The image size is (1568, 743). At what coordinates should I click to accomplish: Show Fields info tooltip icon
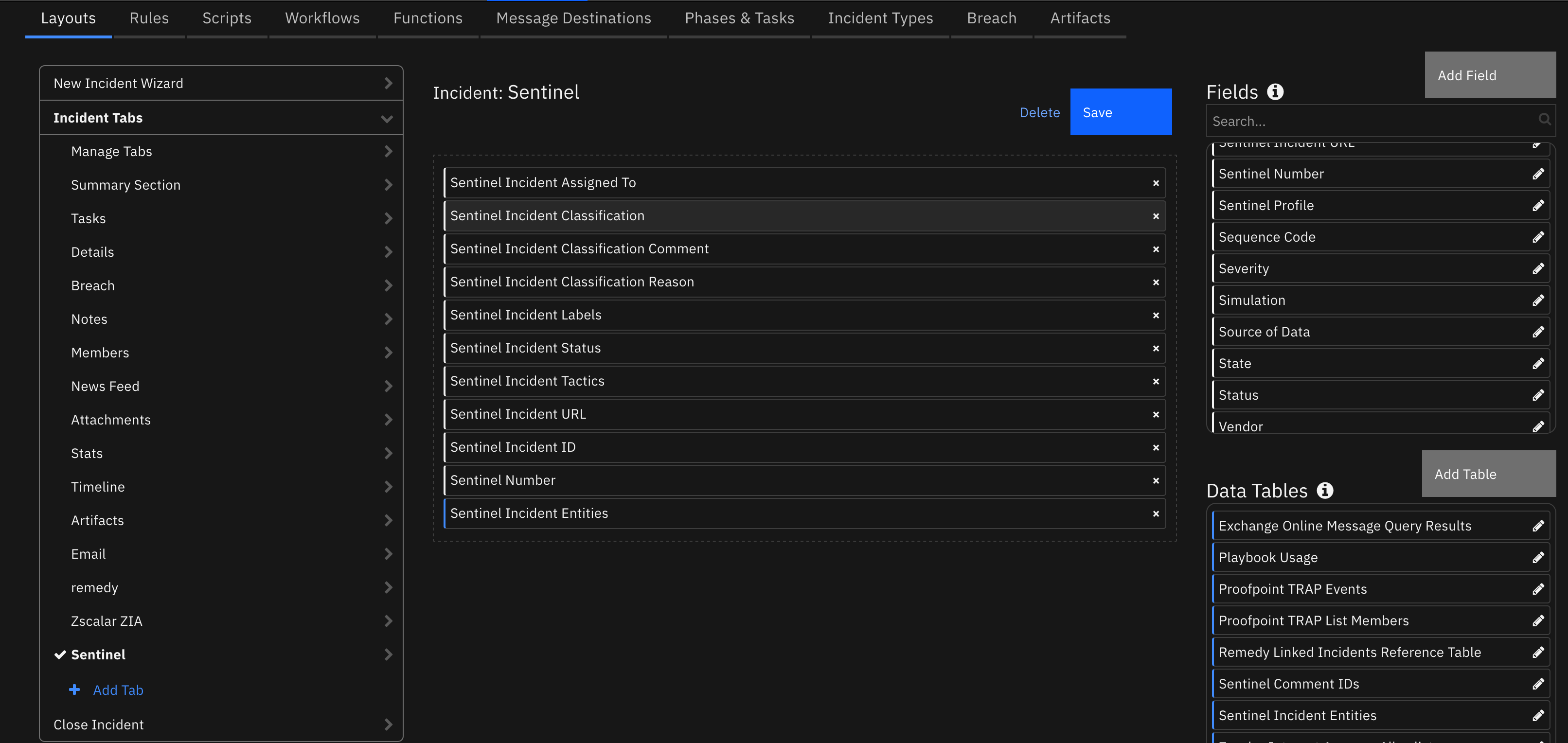pyautogui.click(x=1275, y=92)
